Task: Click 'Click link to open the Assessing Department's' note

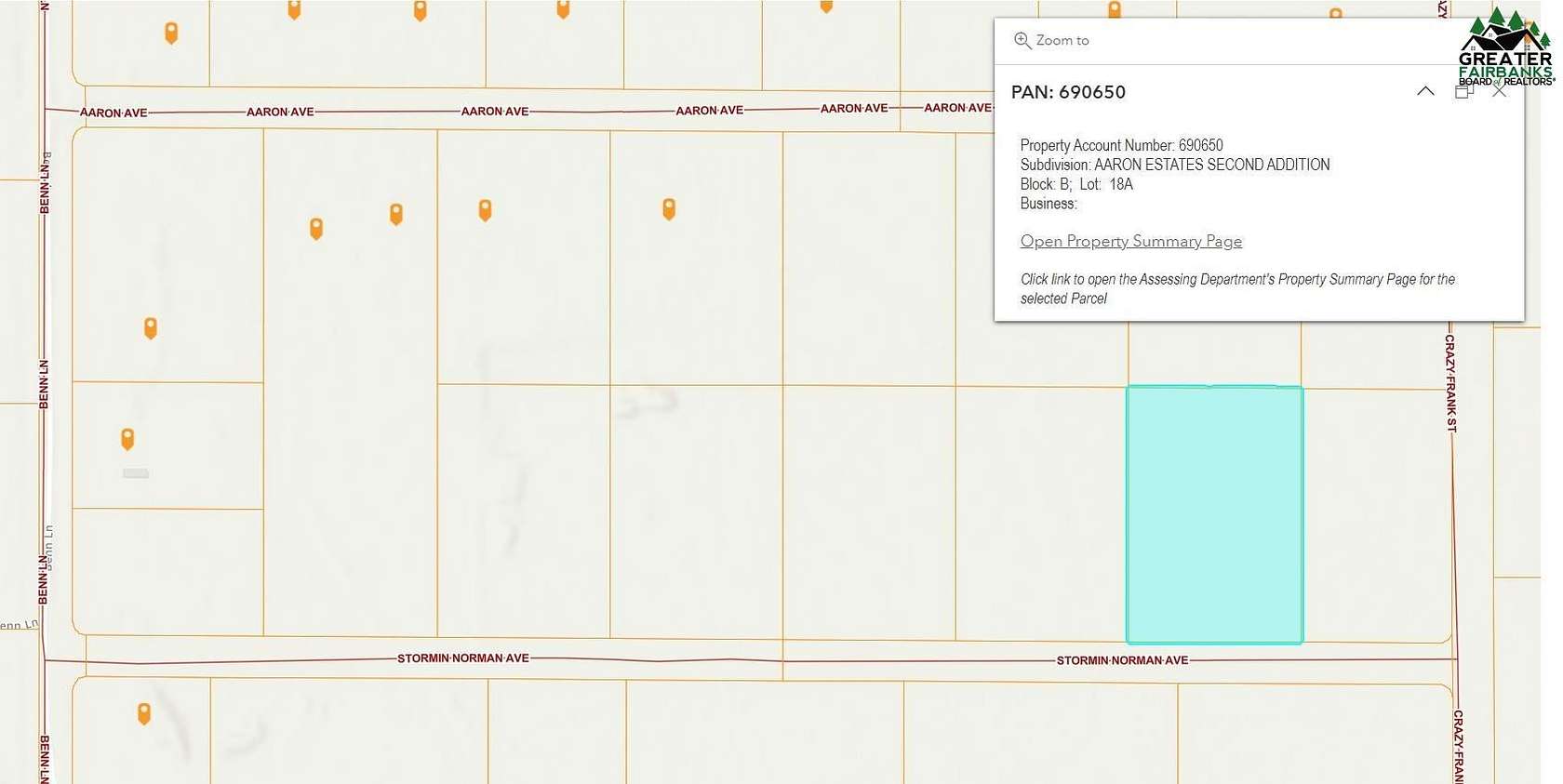Action: point(1237,288)
